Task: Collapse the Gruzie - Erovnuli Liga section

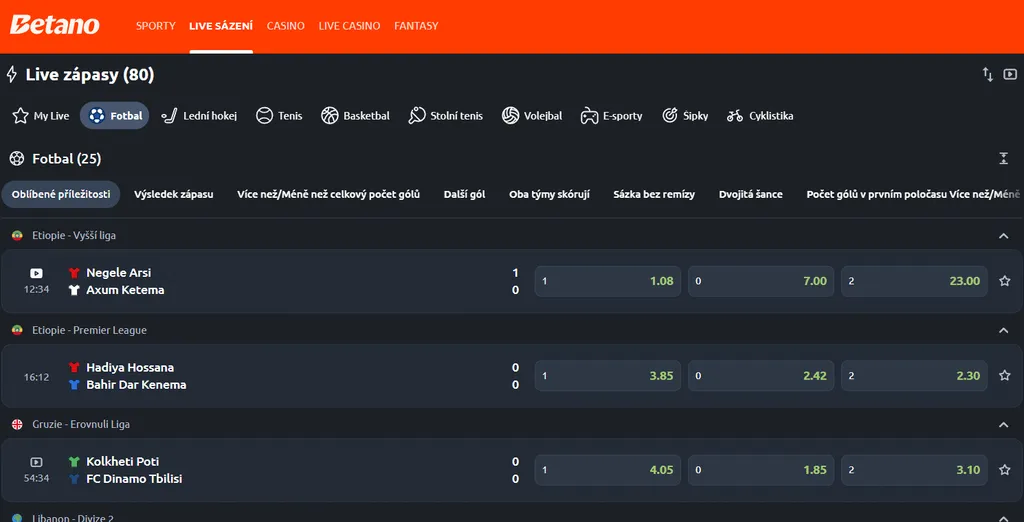Action: point(1004,425)
